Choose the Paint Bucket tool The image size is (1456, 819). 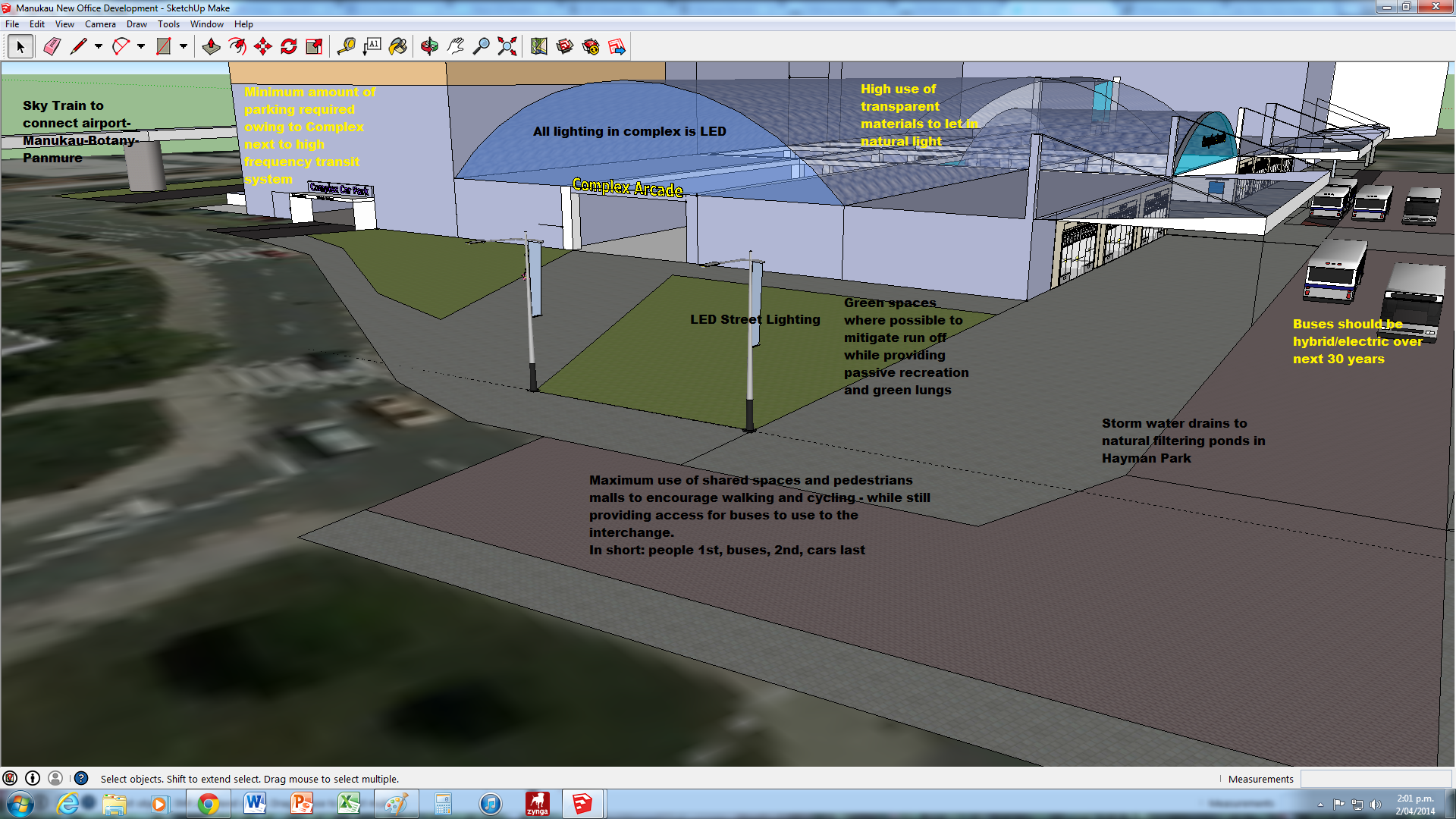(x=397, y=46)
